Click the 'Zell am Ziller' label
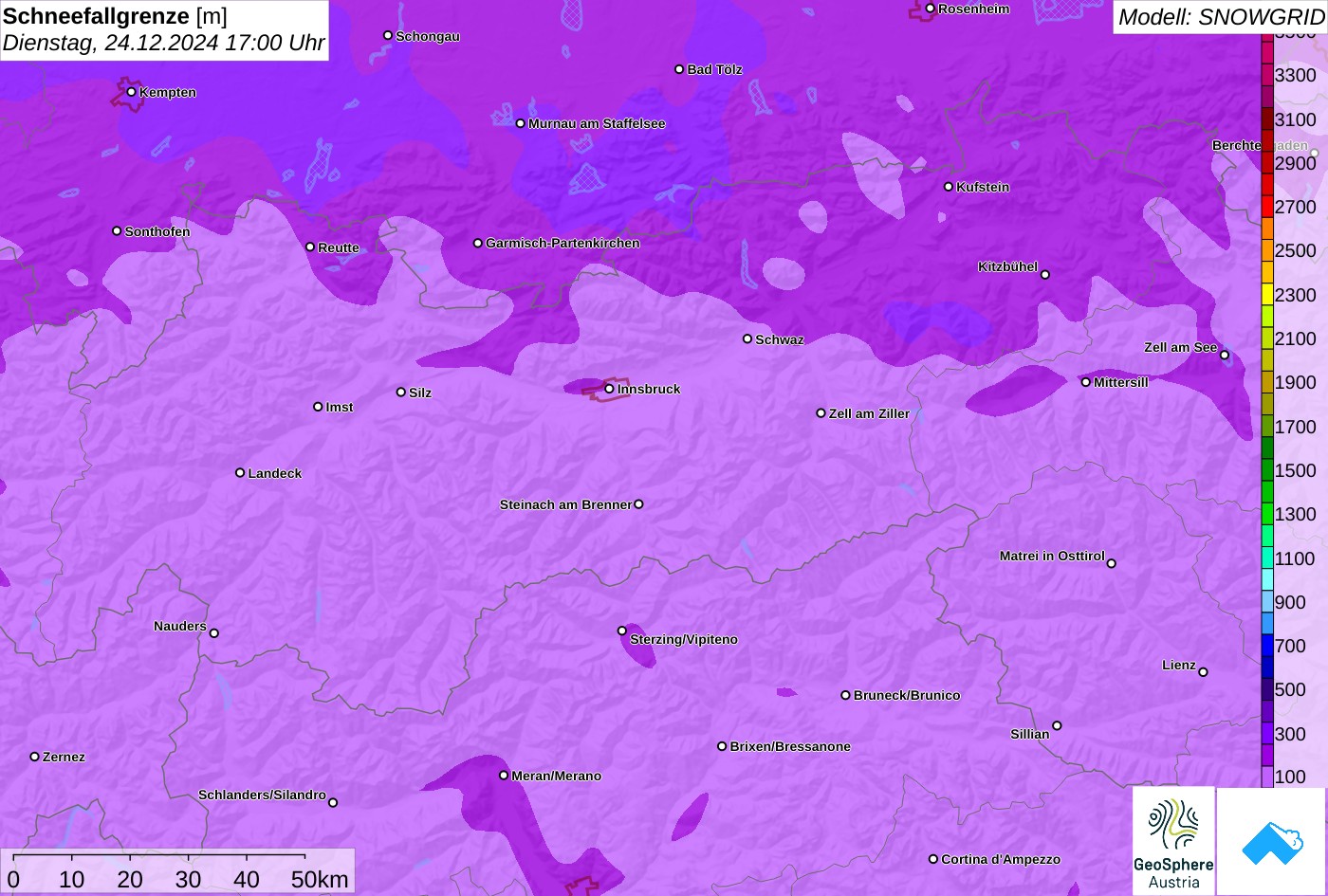Screen dimensions: 1328x896 coord(869,413)
